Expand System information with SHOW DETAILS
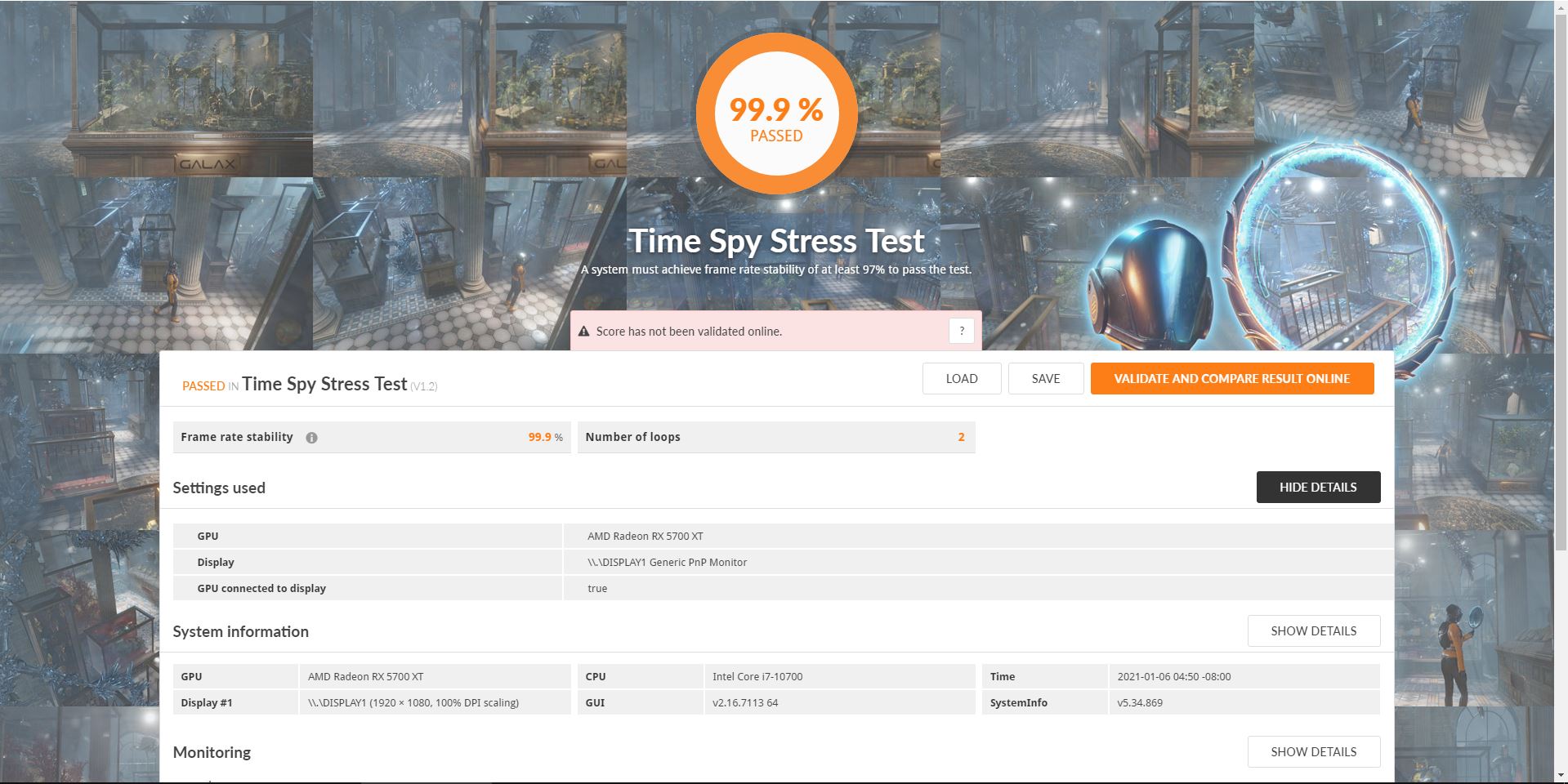 pyautogui.click(x=1313, y=630)
